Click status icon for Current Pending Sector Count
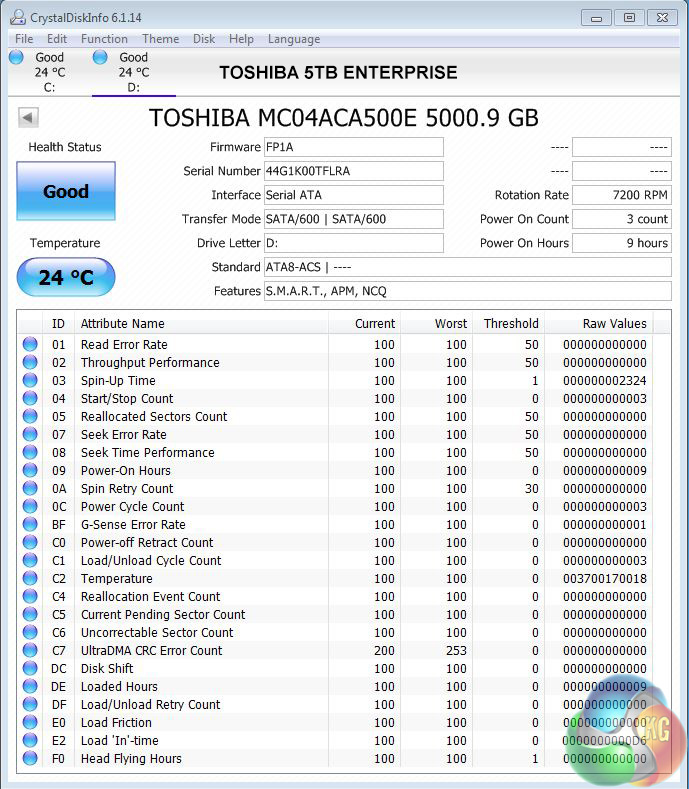689x789 pixels. tap(30, 614)
